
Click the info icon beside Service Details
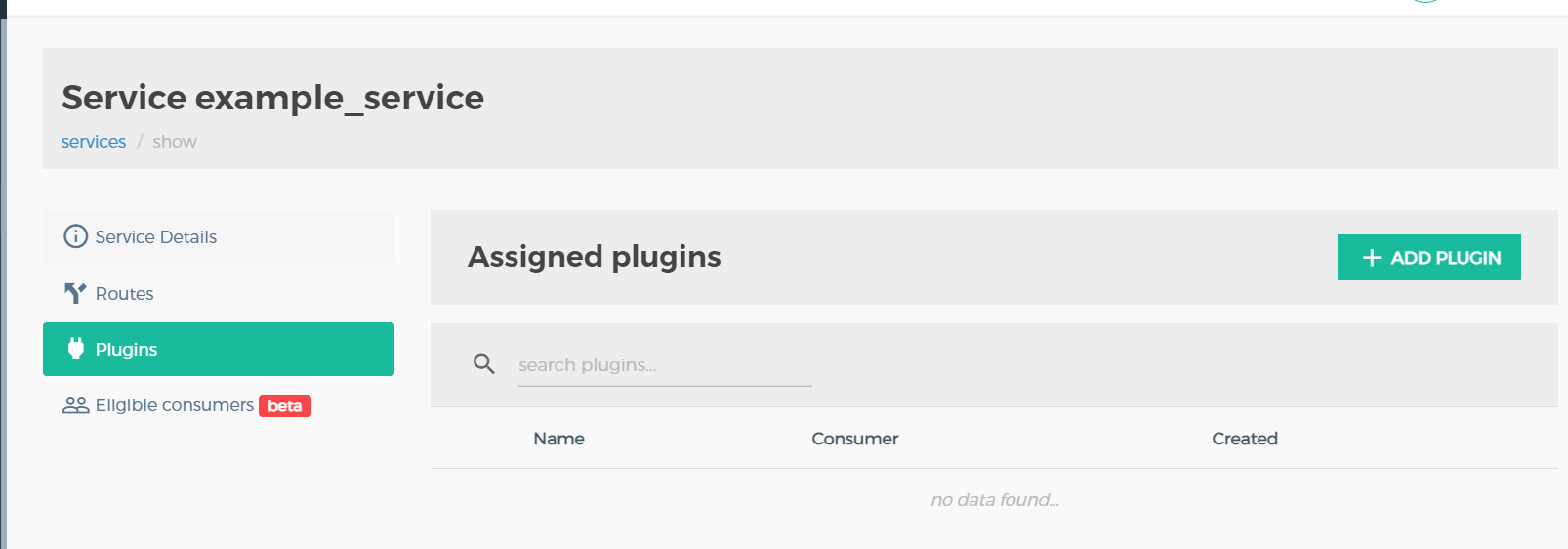75,236
